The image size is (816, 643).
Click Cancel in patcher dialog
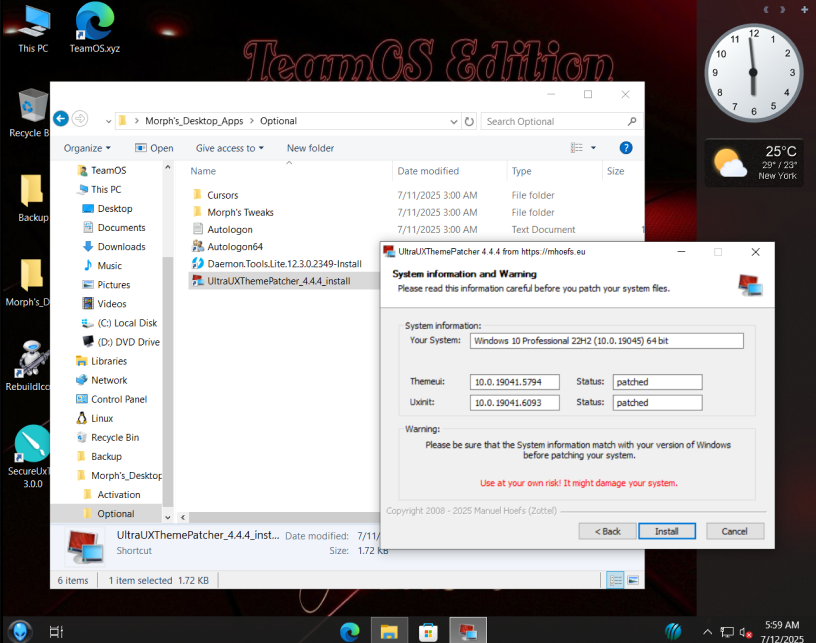click(x=734, y=531)
